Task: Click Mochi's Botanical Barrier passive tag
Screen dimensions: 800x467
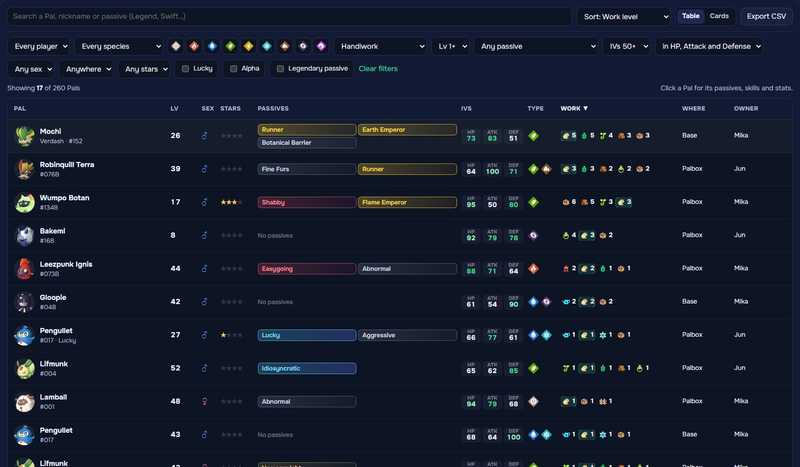Action: tap(307, 143)
